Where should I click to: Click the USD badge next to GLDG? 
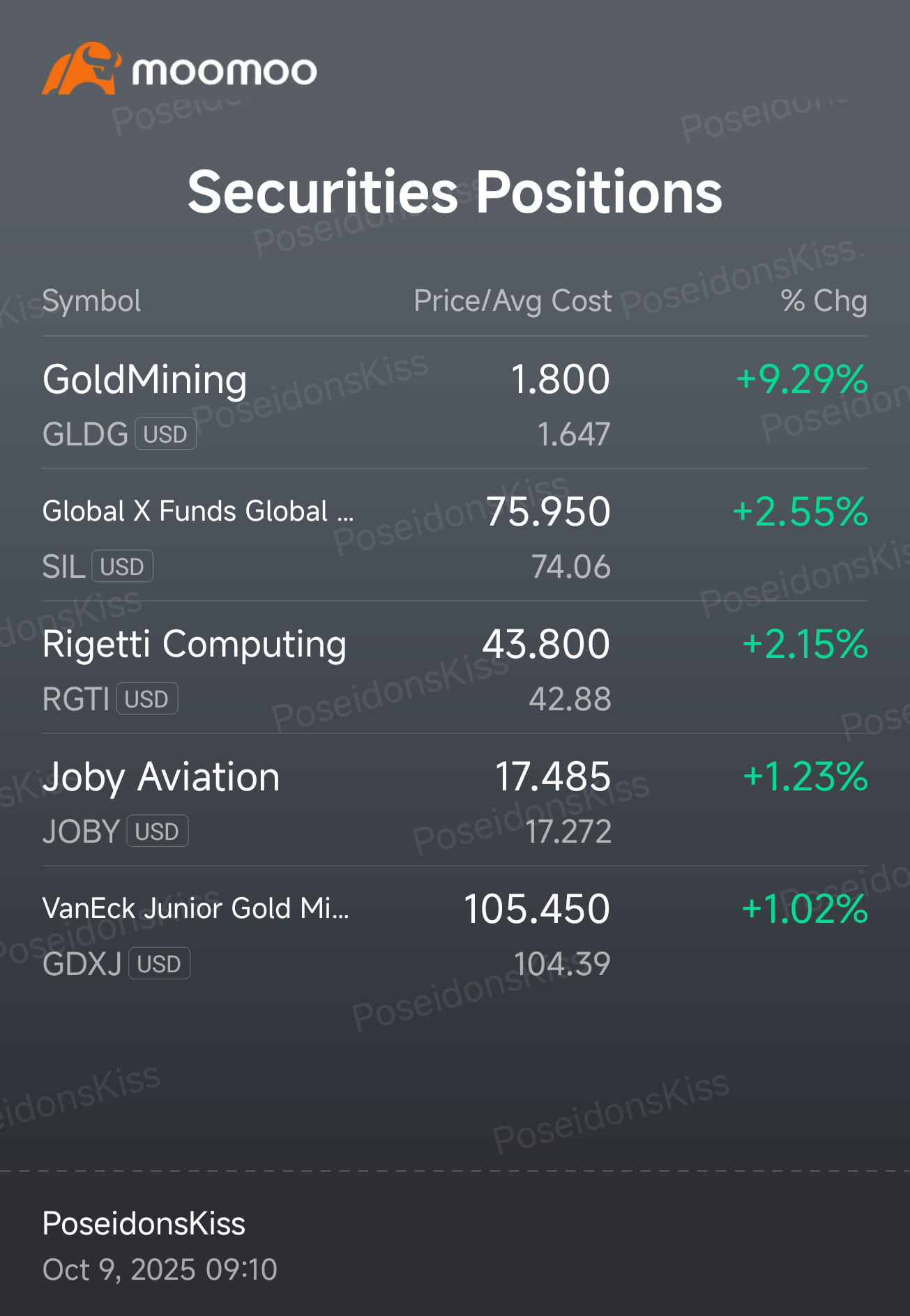(x=165, y=434)
